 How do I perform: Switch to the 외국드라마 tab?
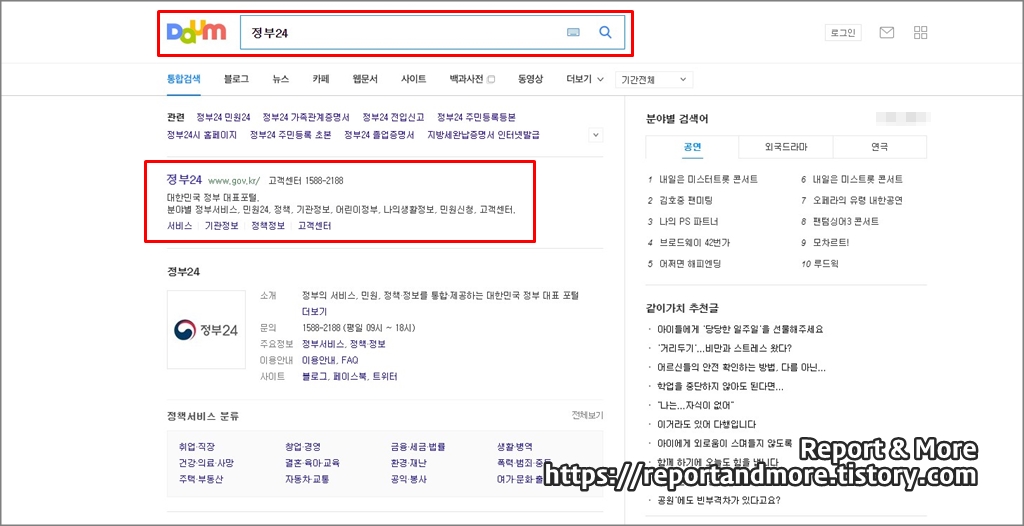tap(786, 147)
